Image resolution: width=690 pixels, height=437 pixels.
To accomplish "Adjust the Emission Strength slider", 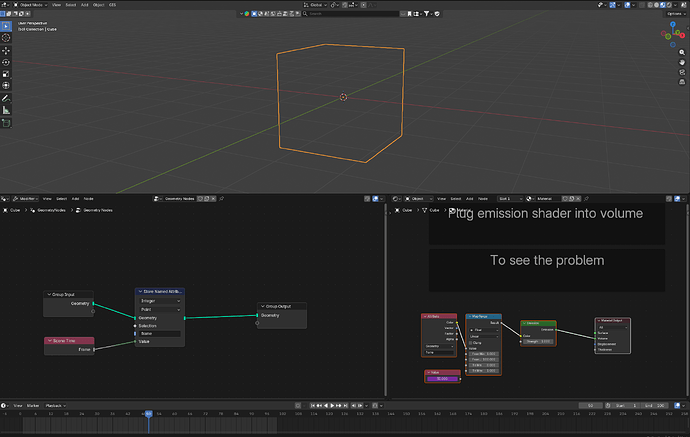I will point(538,342).
